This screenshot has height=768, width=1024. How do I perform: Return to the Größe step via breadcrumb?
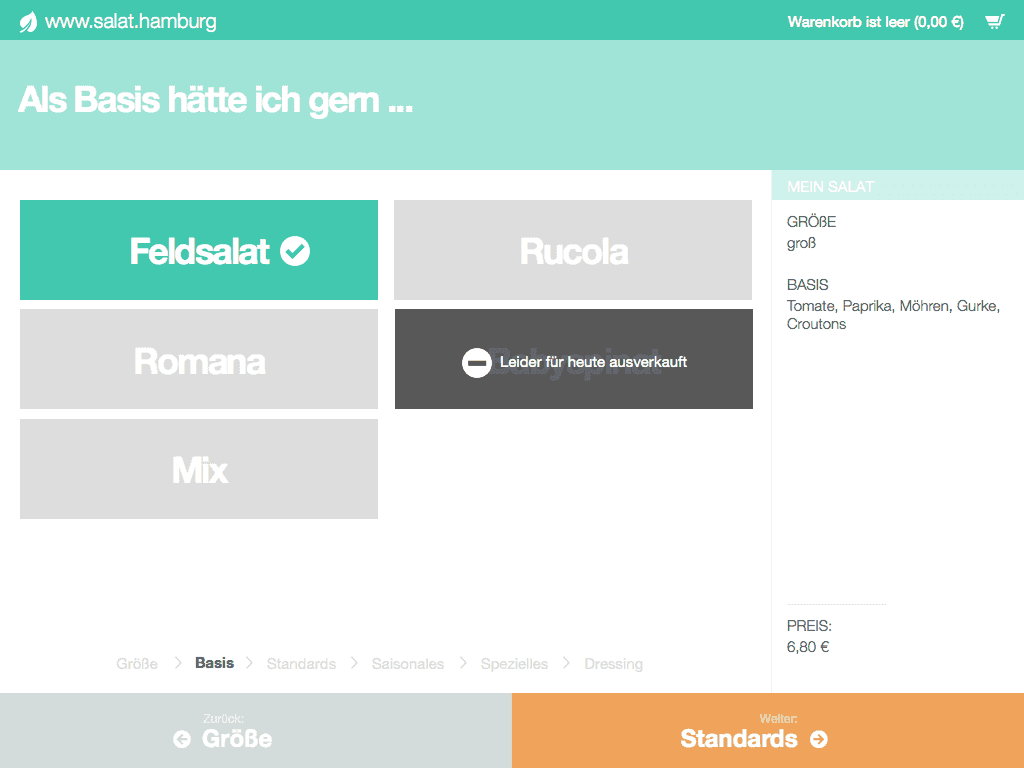pyautogui.click(x=137, y=663)
